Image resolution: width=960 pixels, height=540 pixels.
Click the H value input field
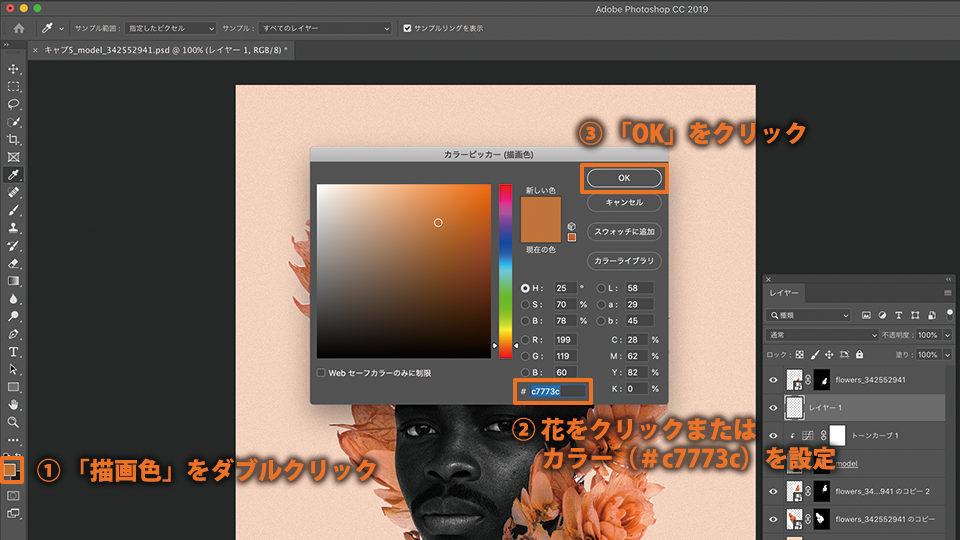pos(565,288)
